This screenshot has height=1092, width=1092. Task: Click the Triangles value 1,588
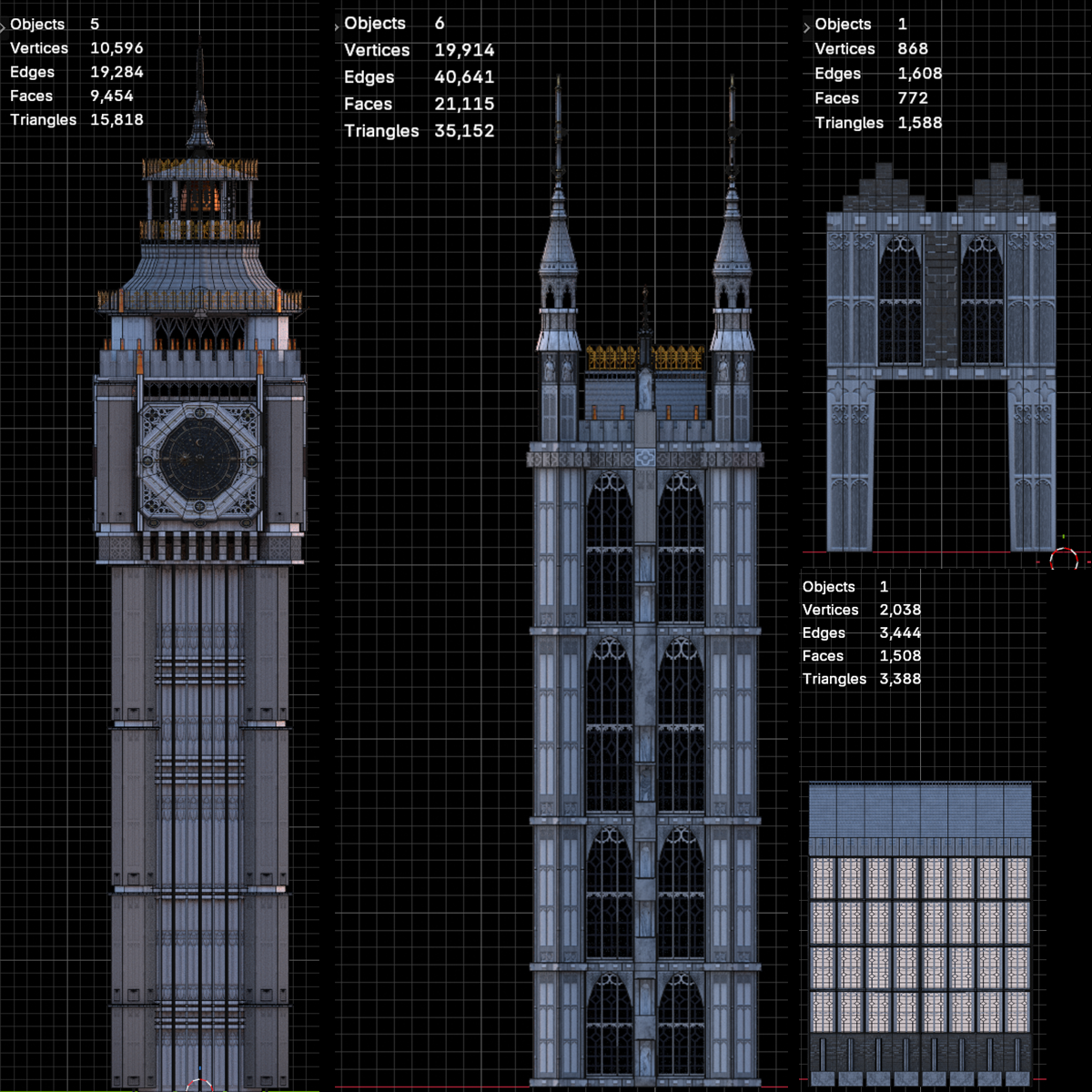click(920, 123)
